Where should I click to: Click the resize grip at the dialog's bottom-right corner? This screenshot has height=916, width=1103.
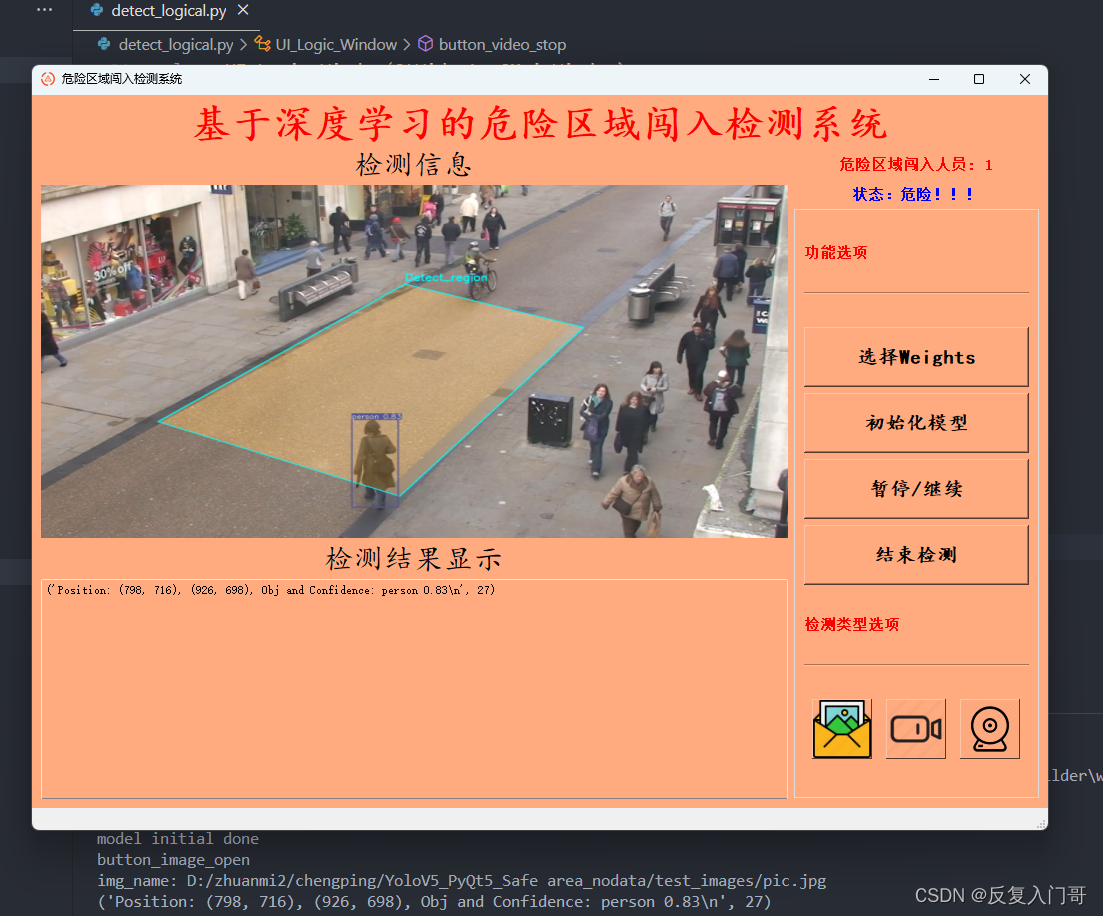coord(1041,823)
